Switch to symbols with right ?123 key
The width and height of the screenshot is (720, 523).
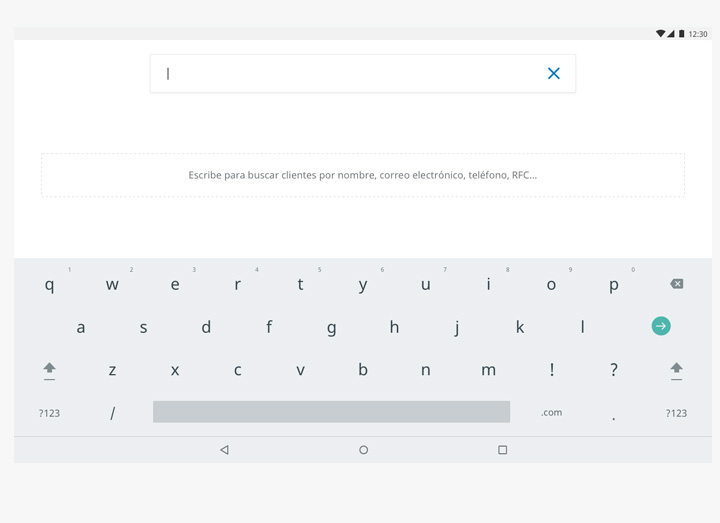676,413
